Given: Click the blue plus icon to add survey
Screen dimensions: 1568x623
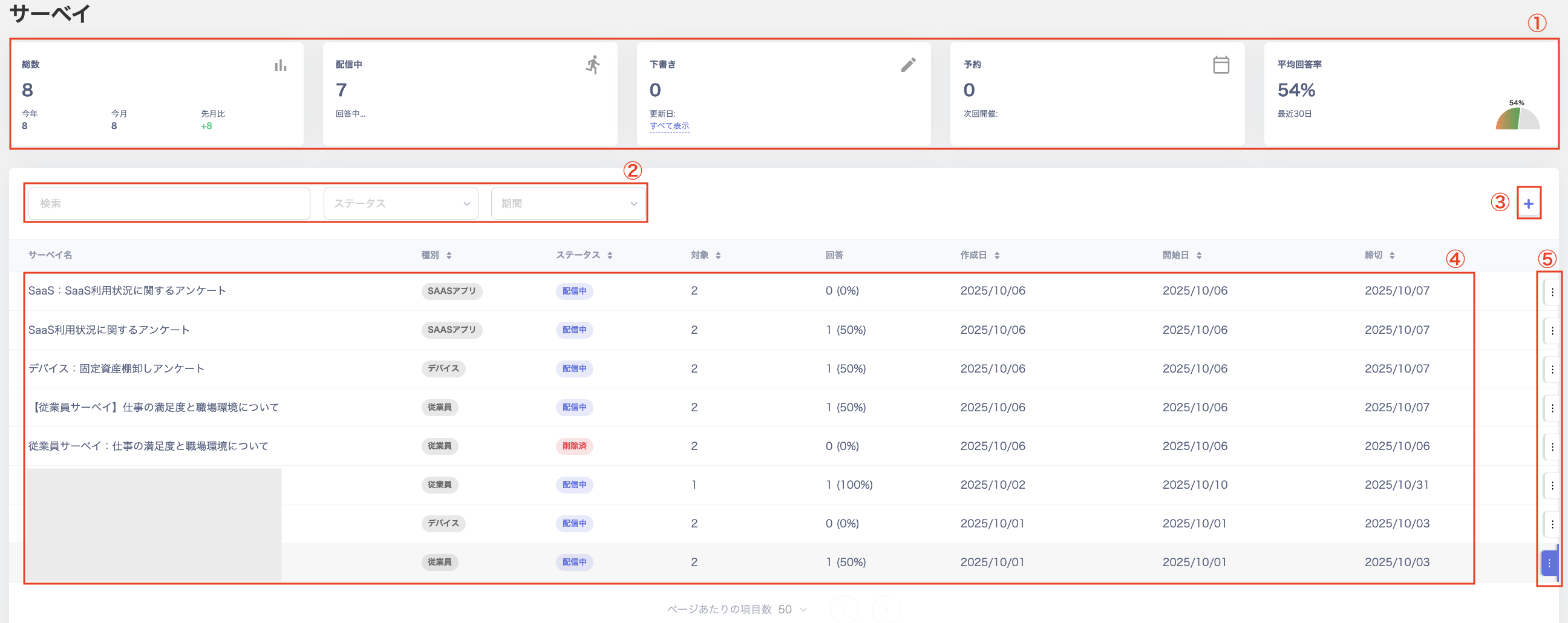Looking at the screenshot, I should click(1528, 204).
